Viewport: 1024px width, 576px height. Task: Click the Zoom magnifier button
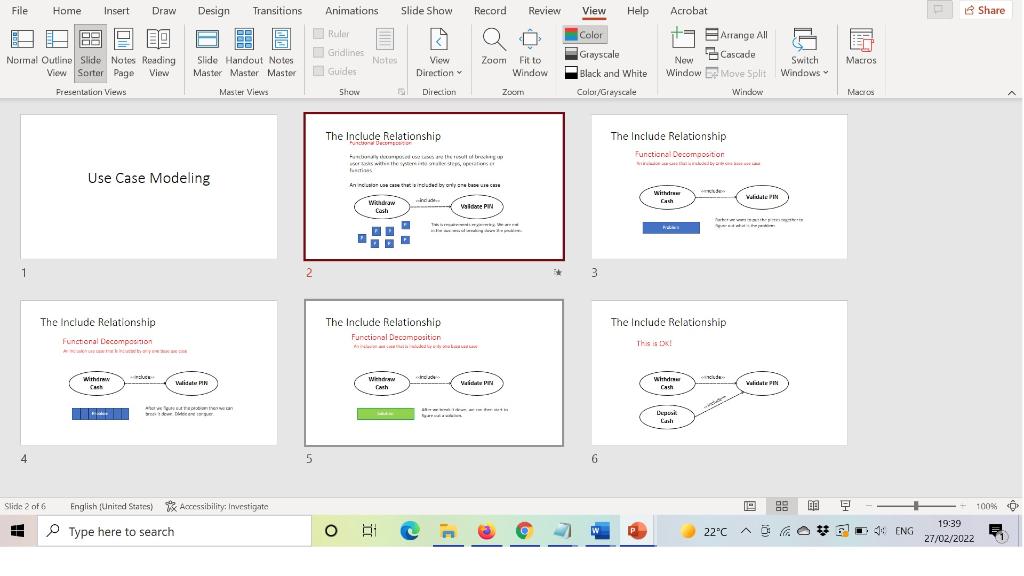[494, 47]
